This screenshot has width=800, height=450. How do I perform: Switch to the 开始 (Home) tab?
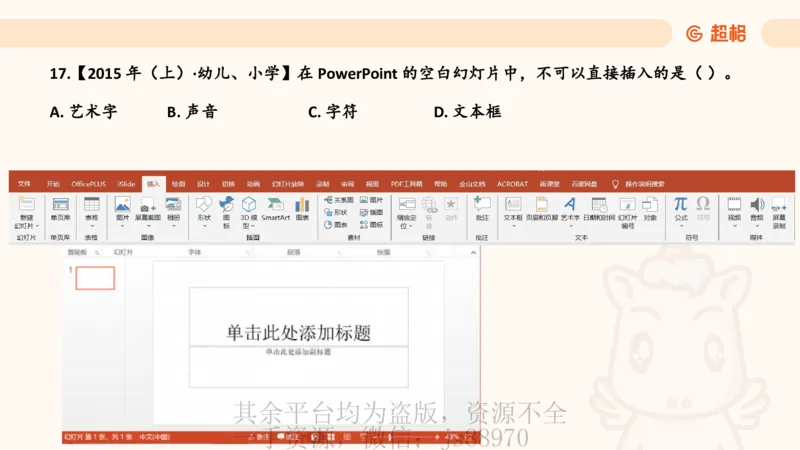click(53, 184)
